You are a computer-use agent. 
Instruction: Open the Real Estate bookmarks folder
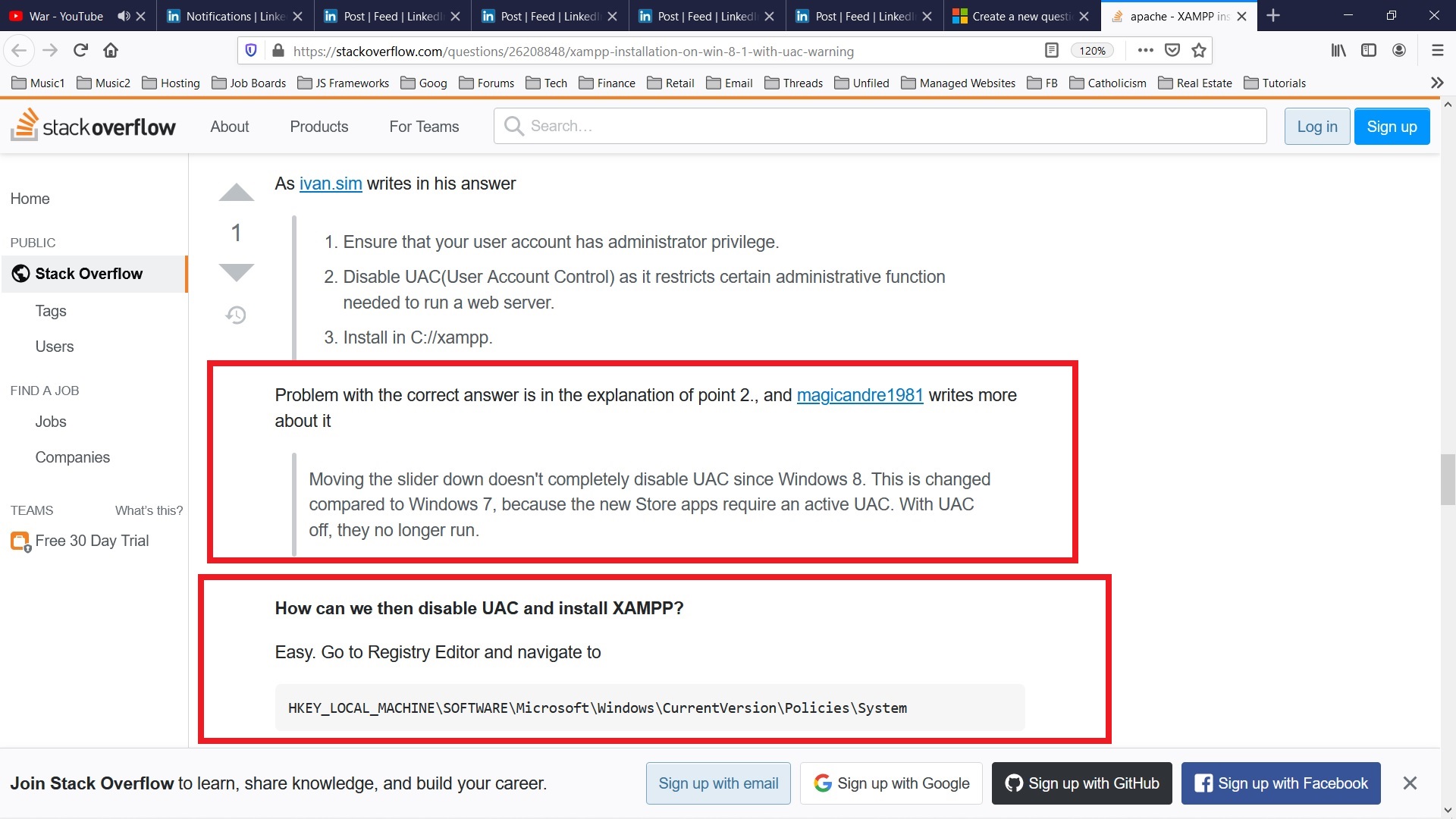(x=1196, y=83)
